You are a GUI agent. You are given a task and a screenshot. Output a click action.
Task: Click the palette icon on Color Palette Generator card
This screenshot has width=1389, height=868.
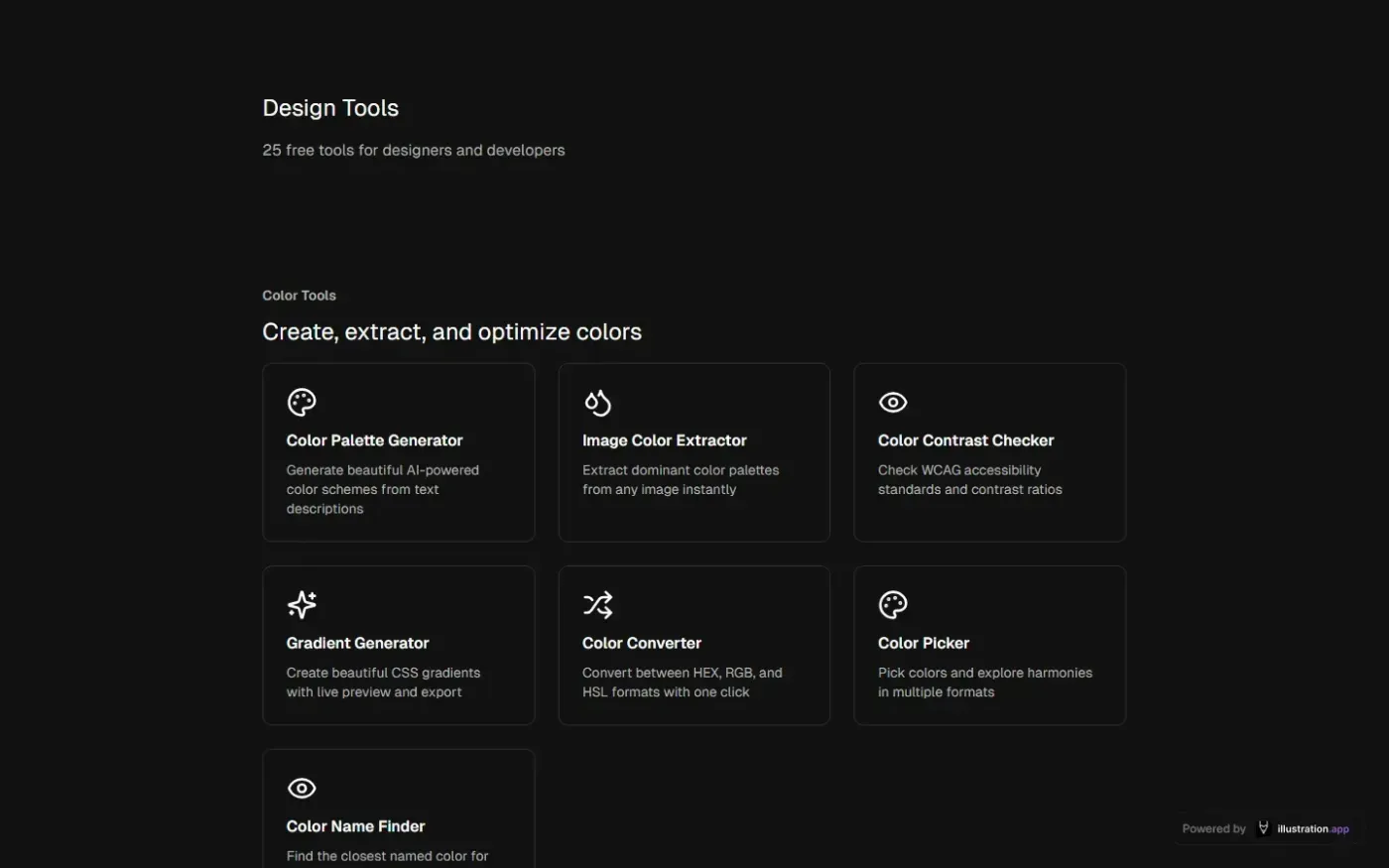click(x=302, y=402)
